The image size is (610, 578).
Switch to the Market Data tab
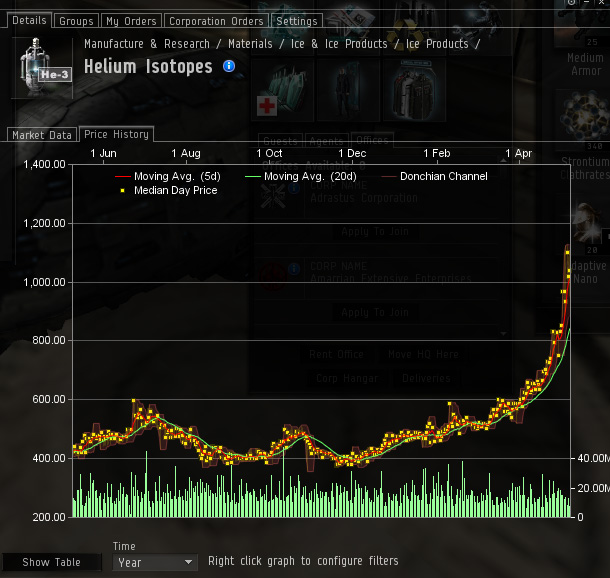click(42, 135)
